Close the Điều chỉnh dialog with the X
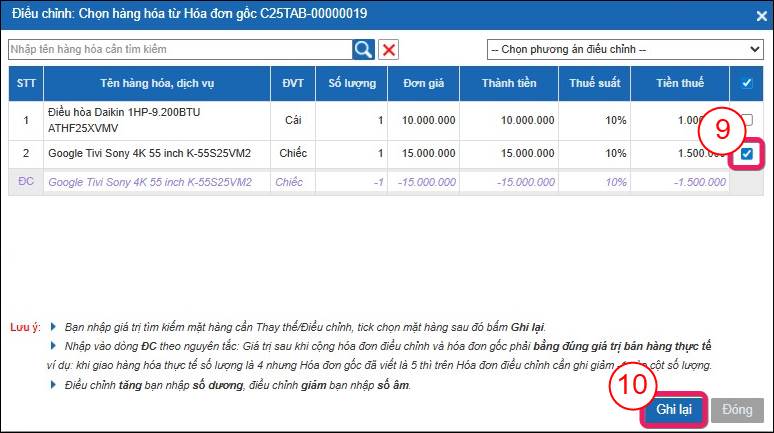The height and width of the screenshot is (433, 774). (753, 15)
